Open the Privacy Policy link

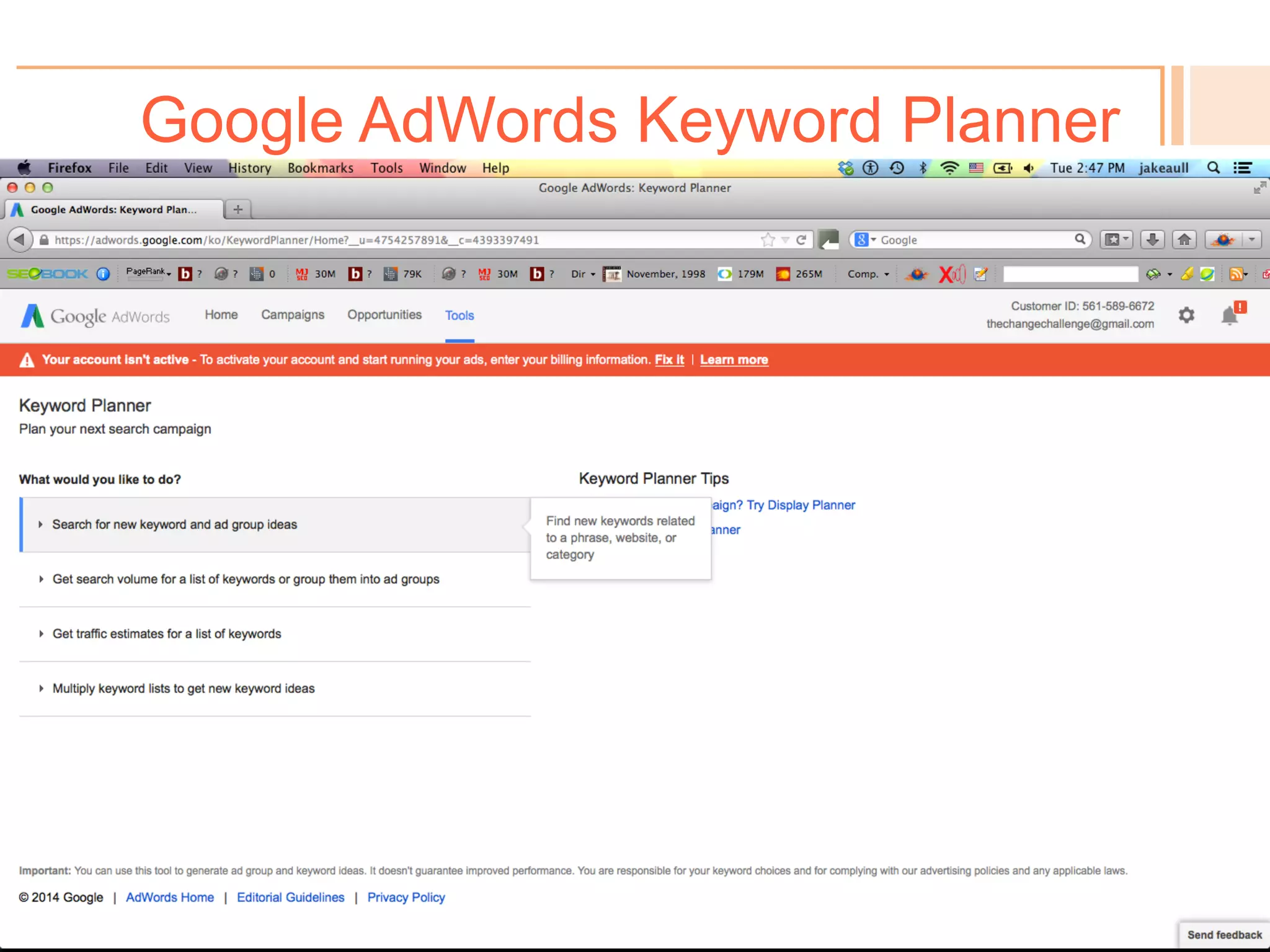[406, 897]
